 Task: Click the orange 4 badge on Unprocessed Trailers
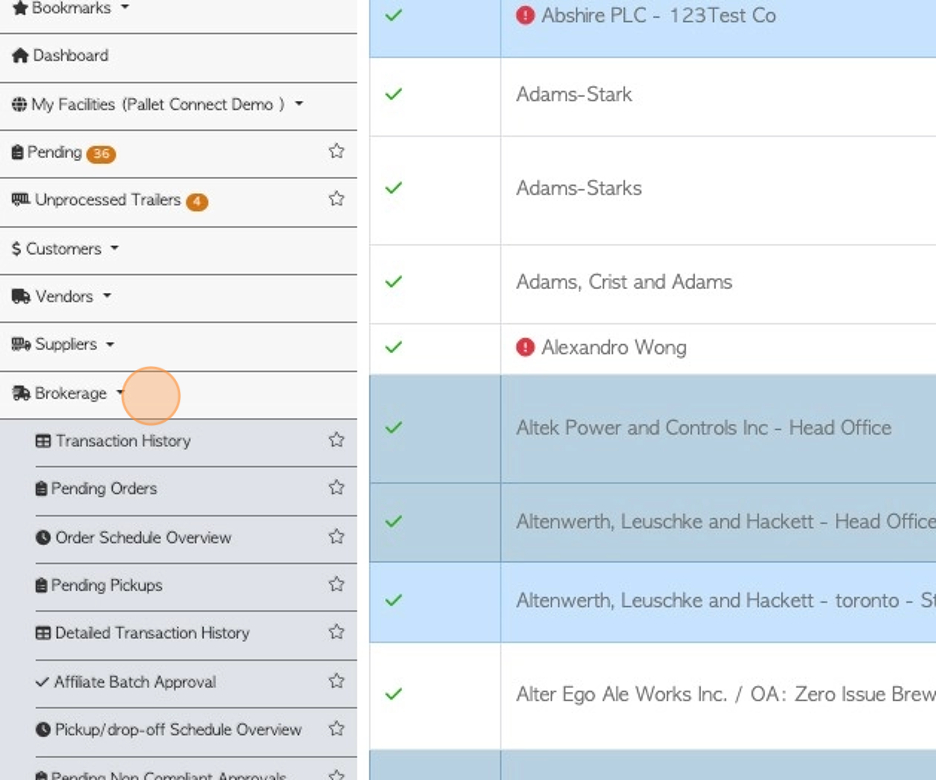196,202
